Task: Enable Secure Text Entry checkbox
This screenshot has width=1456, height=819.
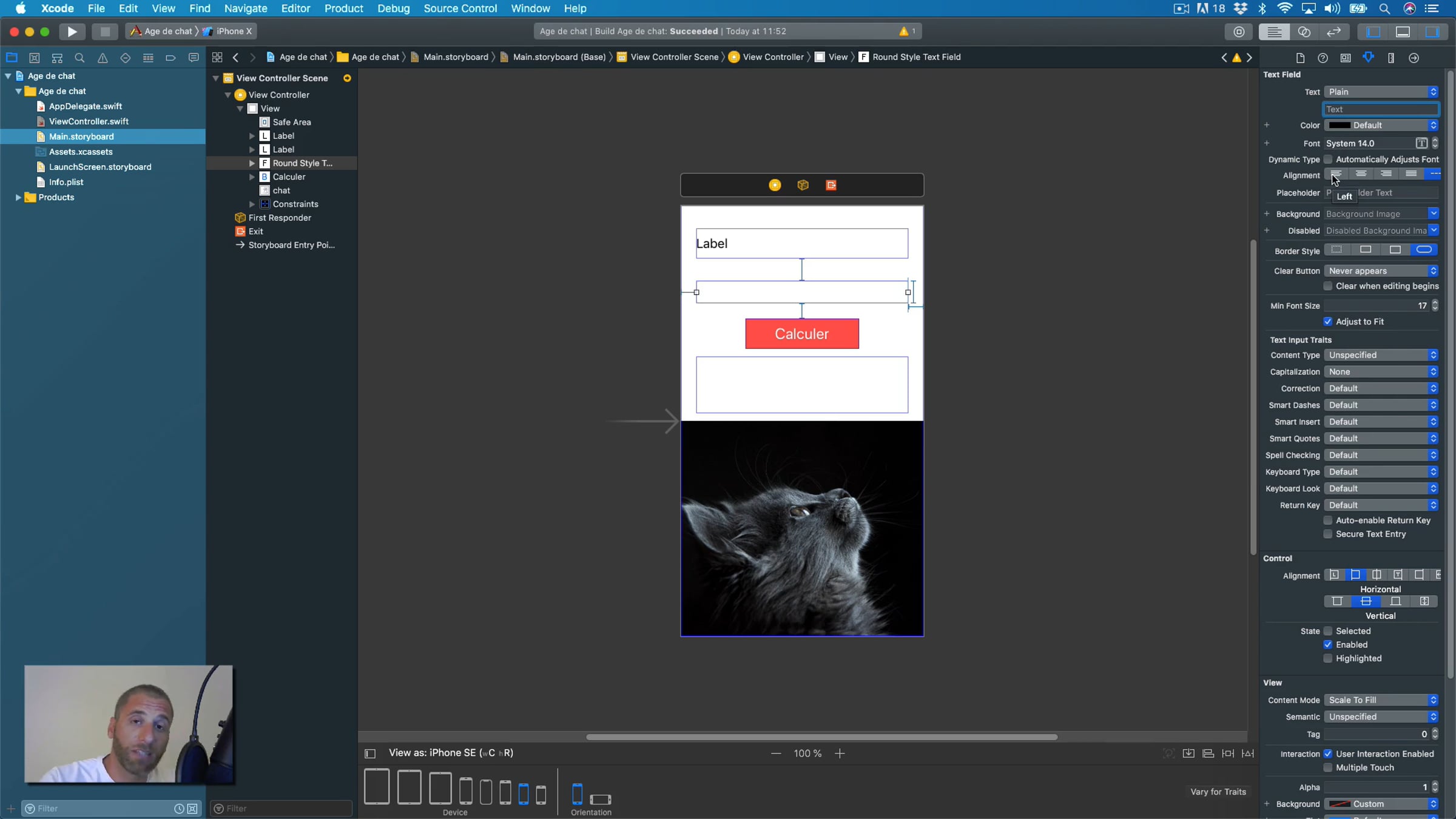Action: (x=1328, y=534)
